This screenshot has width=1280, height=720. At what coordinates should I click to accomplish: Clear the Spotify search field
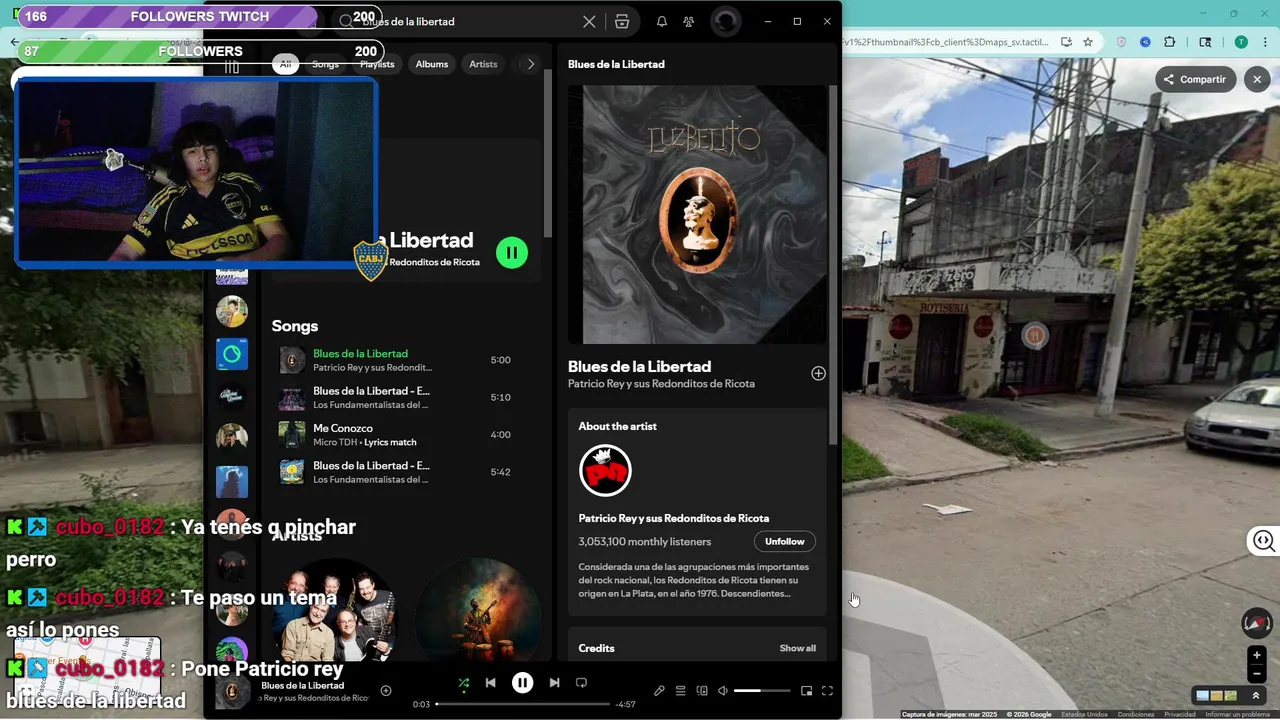coord(589,22)
